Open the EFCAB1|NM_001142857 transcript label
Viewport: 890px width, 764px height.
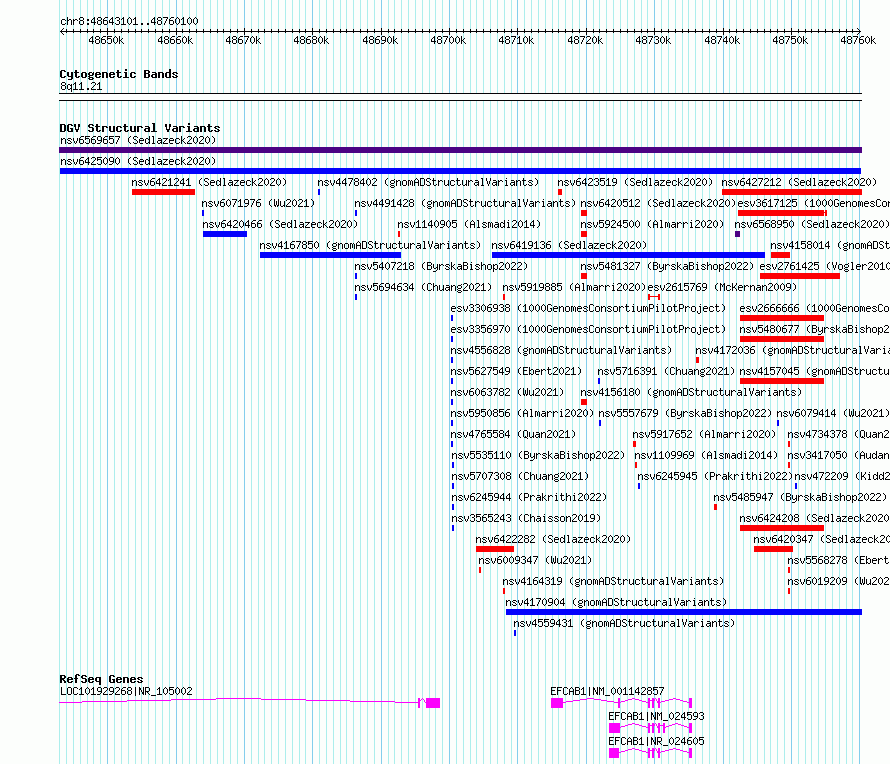pos(607,691)
